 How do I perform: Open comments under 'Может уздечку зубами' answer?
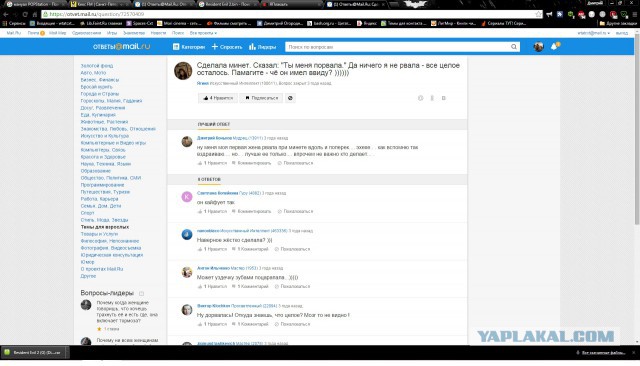250,286
